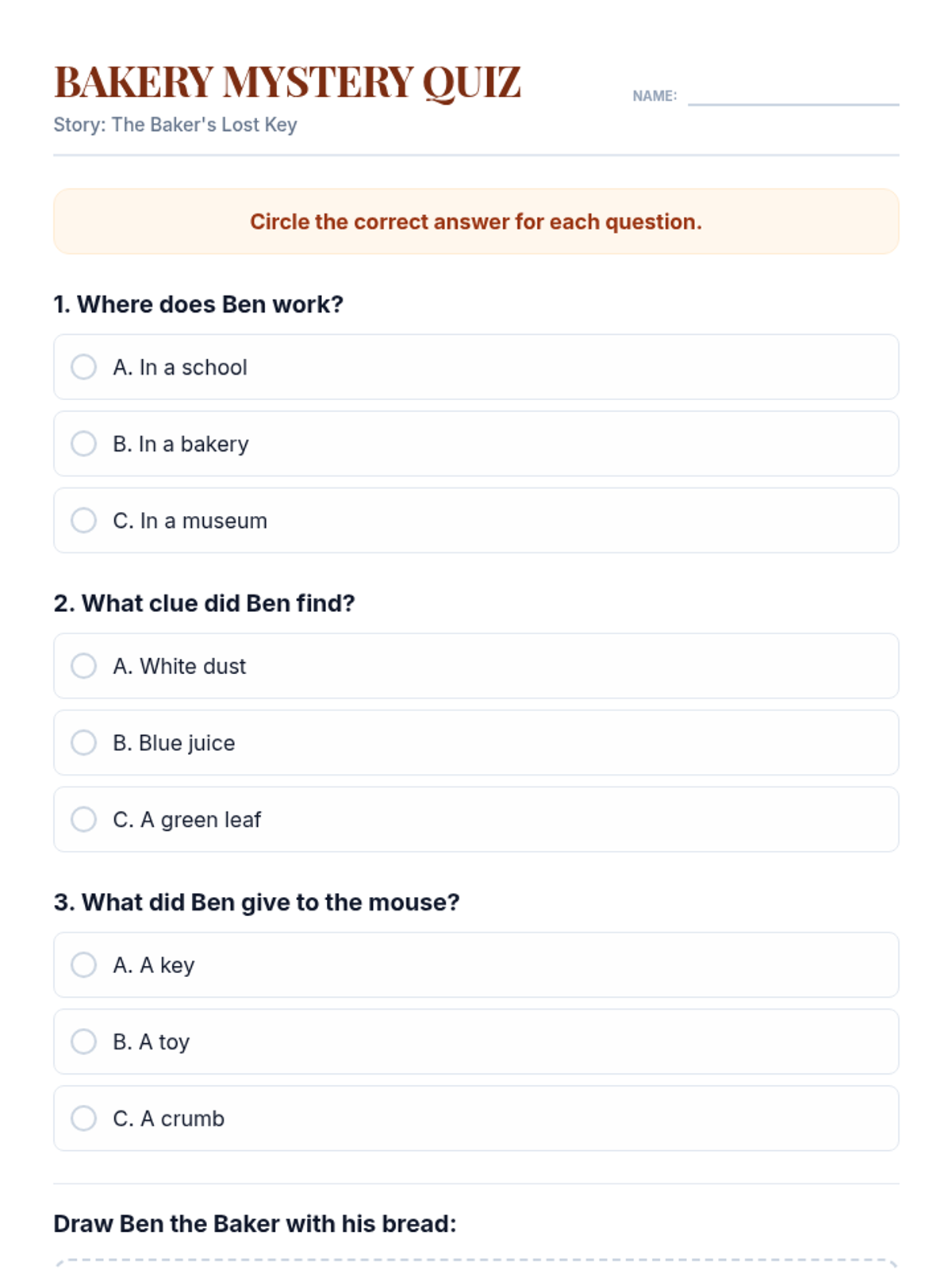Select radio button for 'B. In a bakery'
Image resolution: width=952 pixels, height=1270 pixels.
pyautogui.click(x=83, y=444)
